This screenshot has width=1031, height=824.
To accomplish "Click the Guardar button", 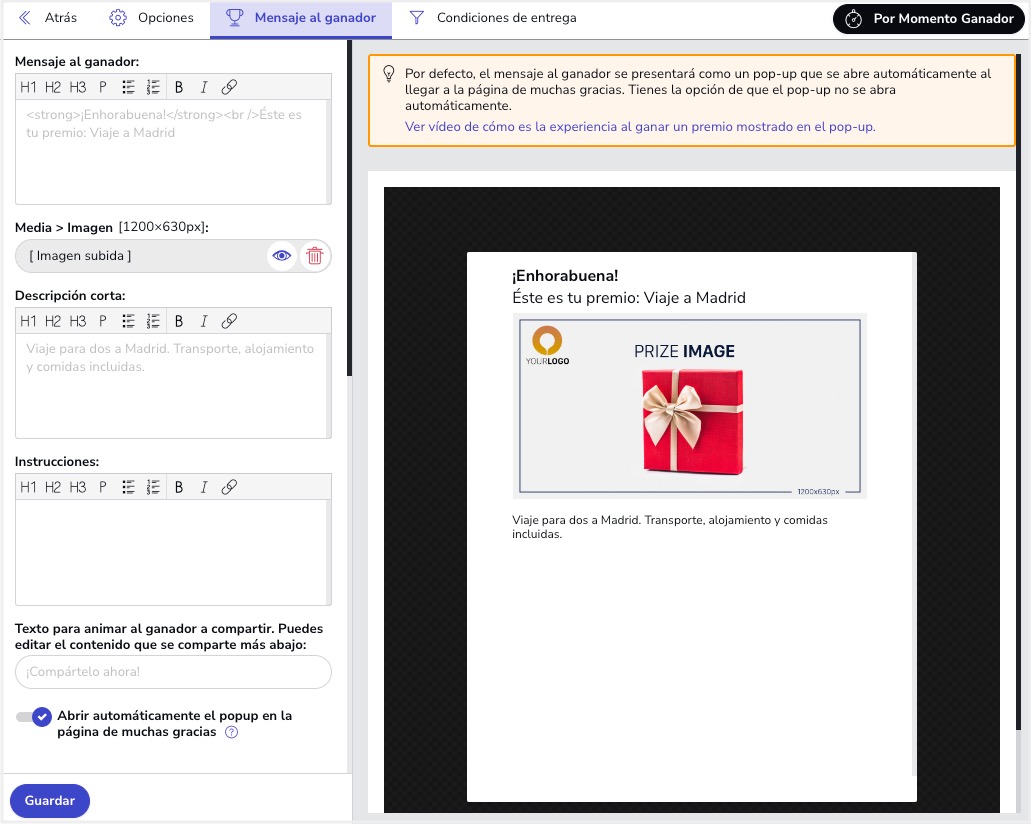I will 50,801.
